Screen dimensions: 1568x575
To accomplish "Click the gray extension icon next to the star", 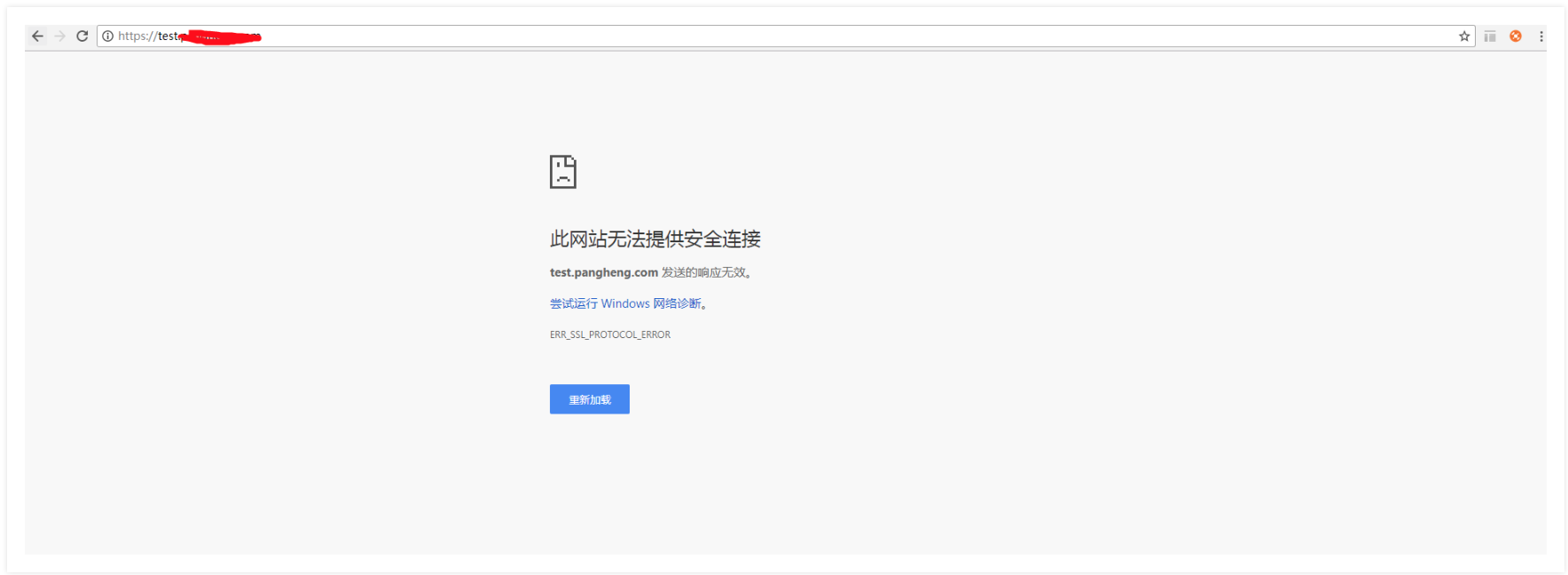I will (x=1490, y=36).
